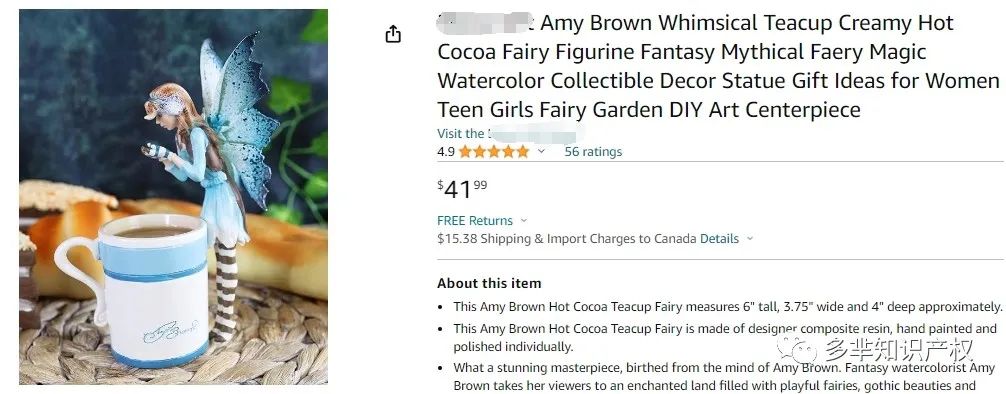Open shipping Details link
Screen dimensions: 1006x394
[719, 239]
